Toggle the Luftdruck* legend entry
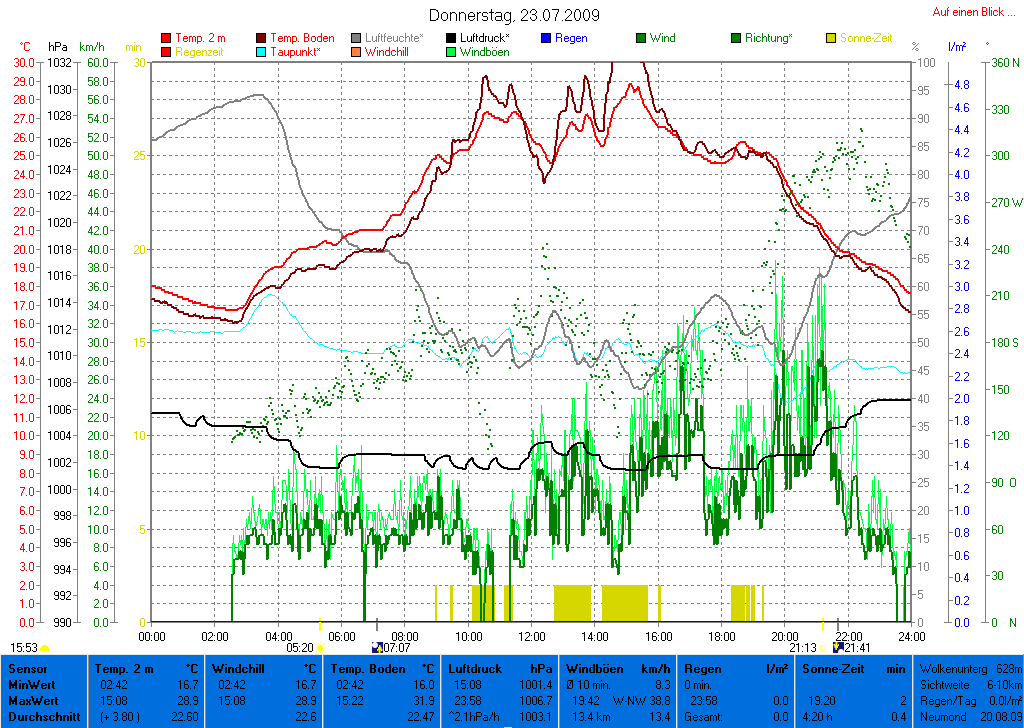The image size is (1024, 728). pos(490,38)
